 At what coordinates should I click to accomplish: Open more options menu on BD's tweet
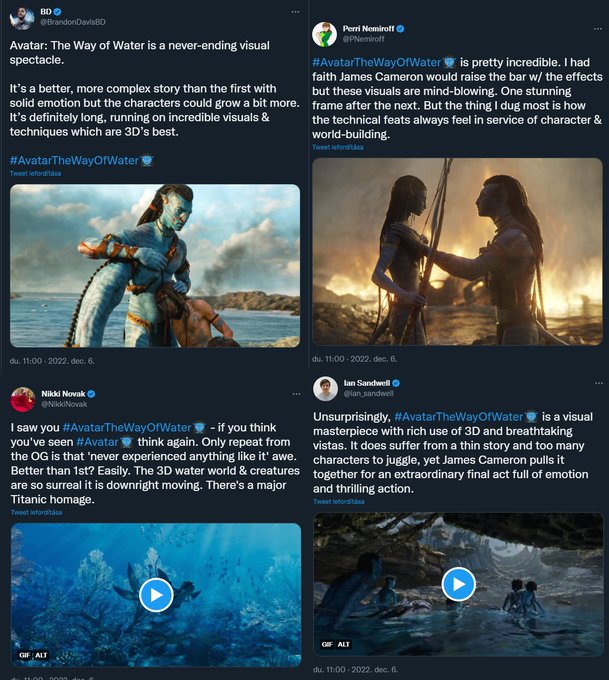coord(295,12)
